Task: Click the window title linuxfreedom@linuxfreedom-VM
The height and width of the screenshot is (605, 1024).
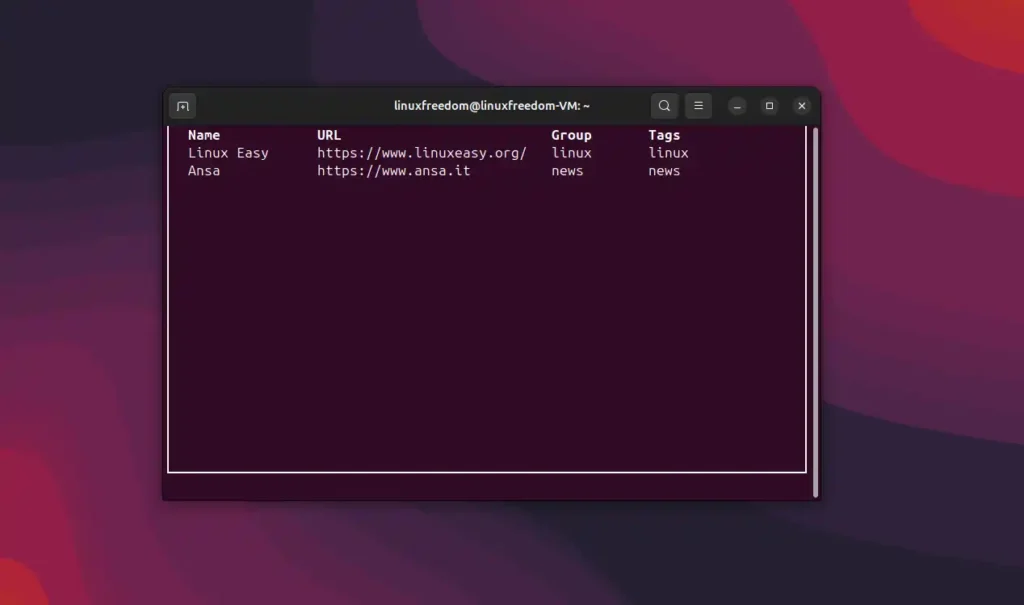Action: (492, 106)
